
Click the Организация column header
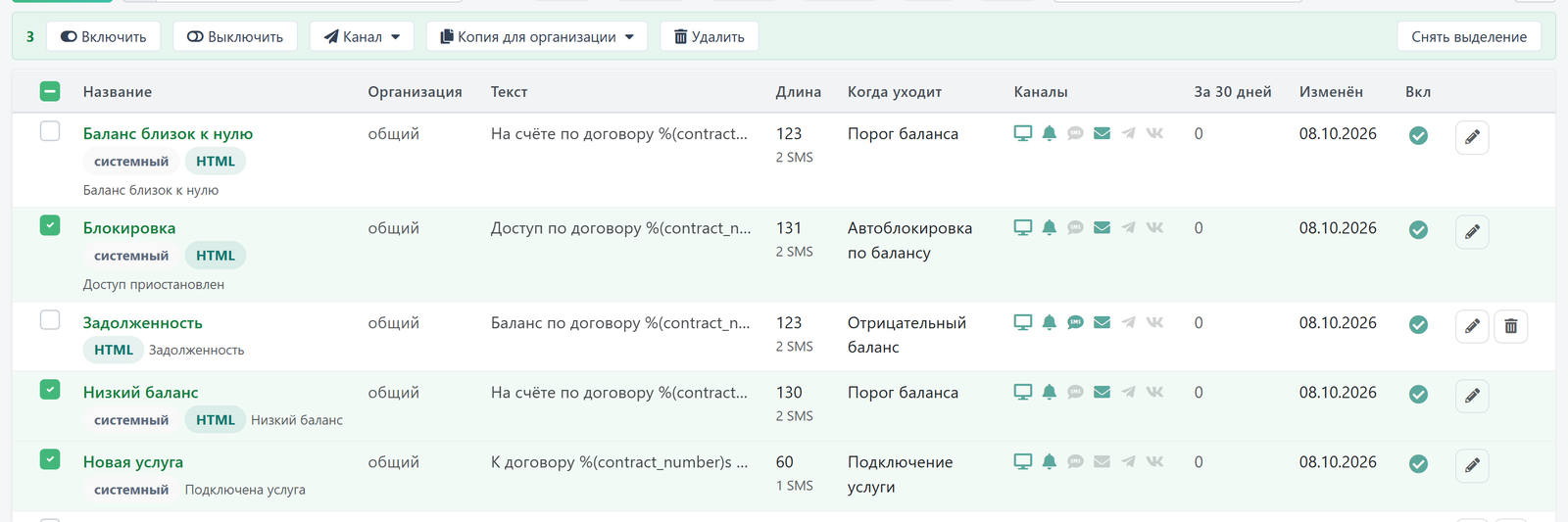[x=415, y=91]
